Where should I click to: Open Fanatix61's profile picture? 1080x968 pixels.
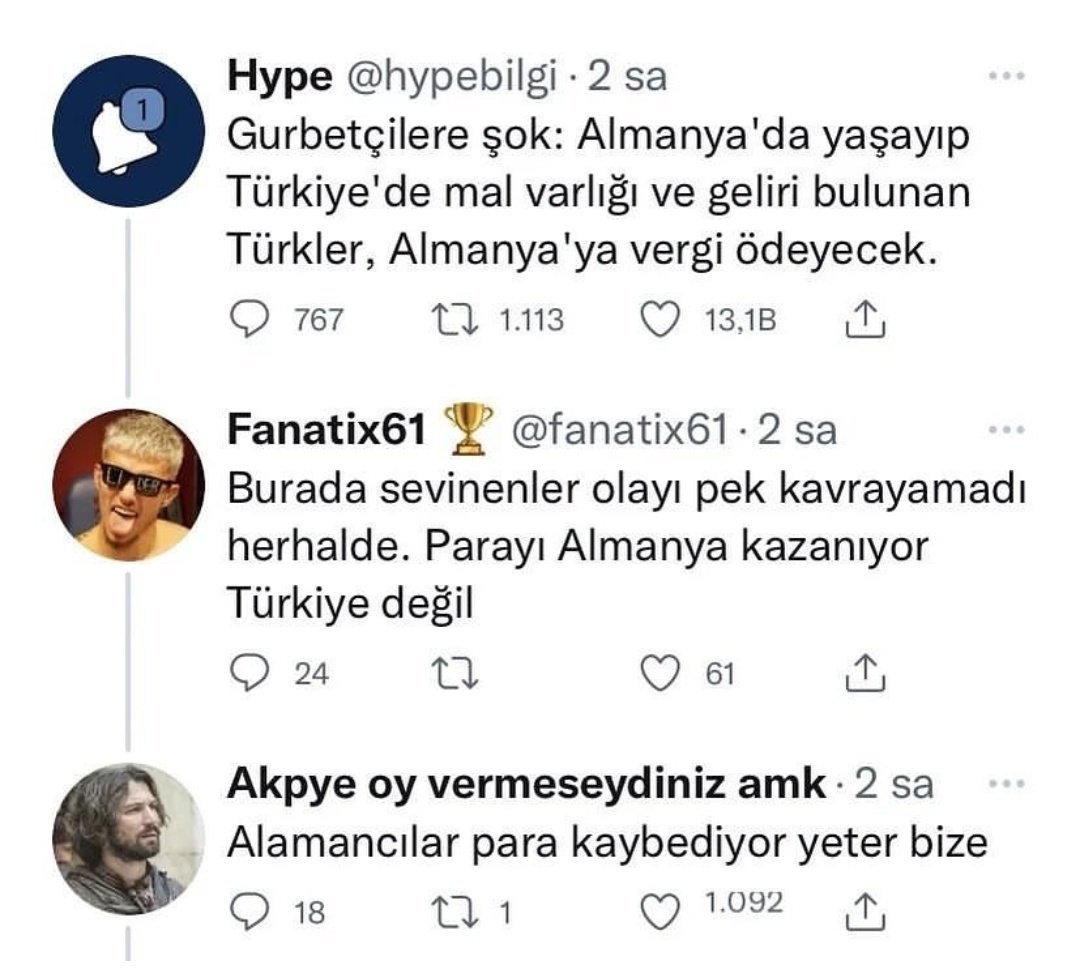click(128, 485)
